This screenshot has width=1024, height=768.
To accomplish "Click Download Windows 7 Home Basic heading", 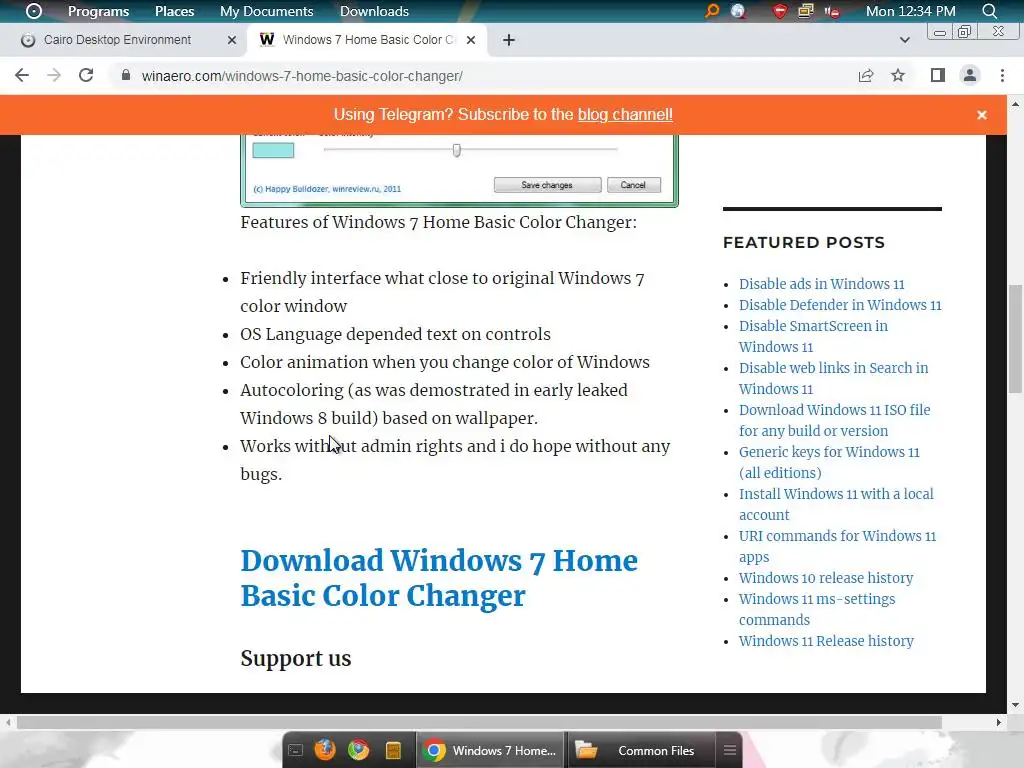I will point(439,578).
